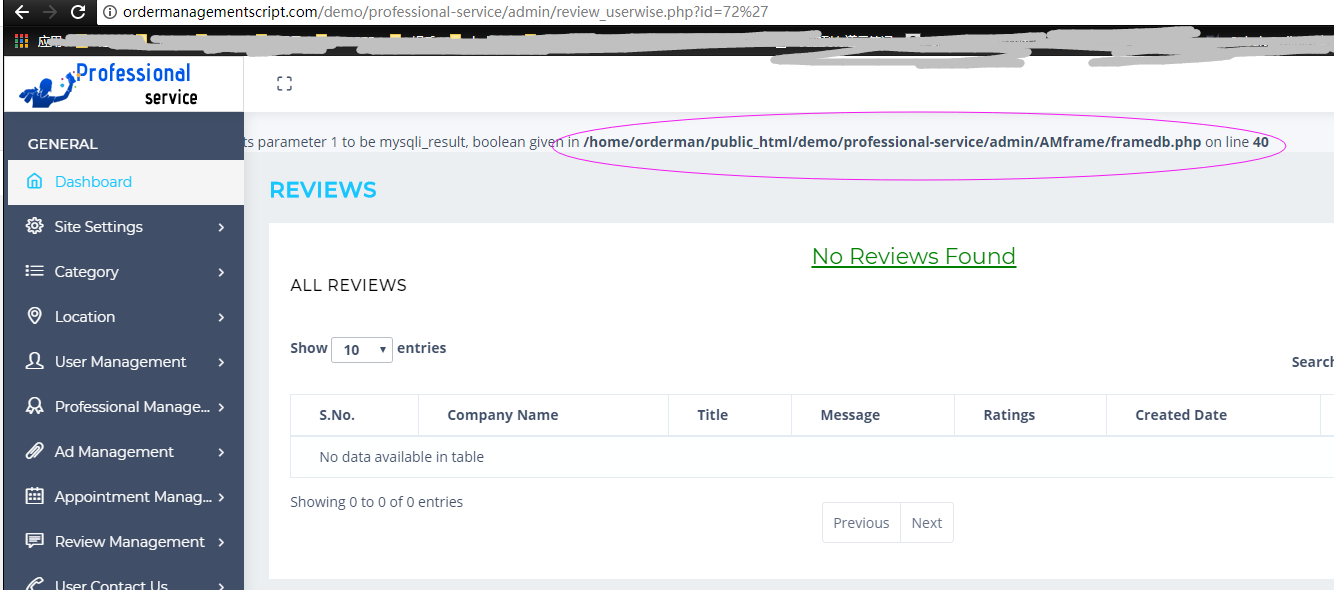Click the site info icon in address bar
Screen dimensions: 1334x590
click(111, 13)
